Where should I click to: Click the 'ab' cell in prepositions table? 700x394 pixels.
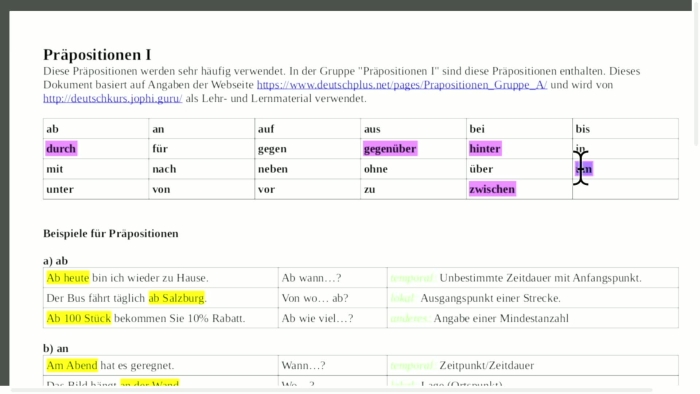pyautogui.click(x=96, y=129)
